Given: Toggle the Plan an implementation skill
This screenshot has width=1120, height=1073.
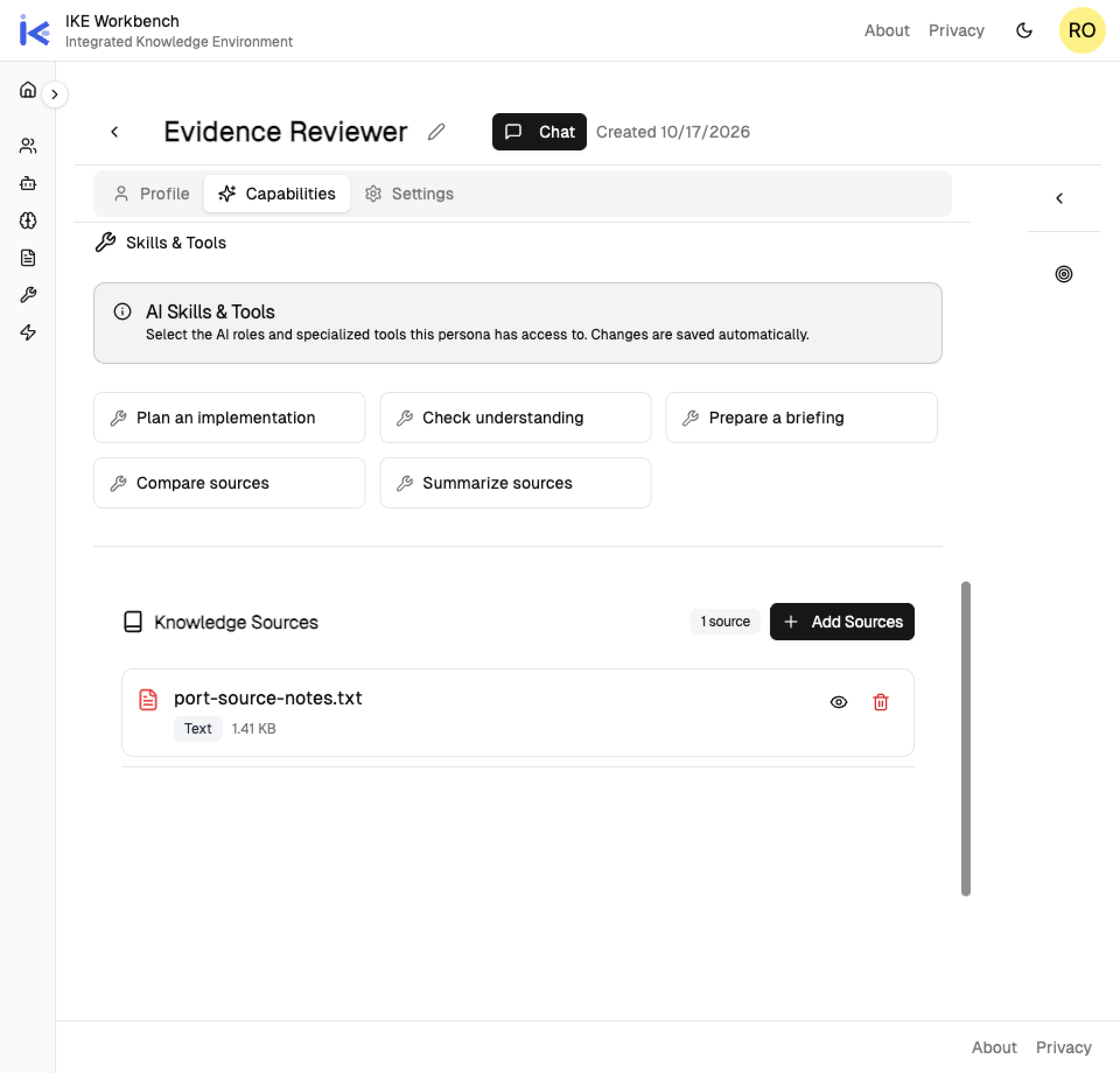Looking at the screenshot, I should pos(229,418).
